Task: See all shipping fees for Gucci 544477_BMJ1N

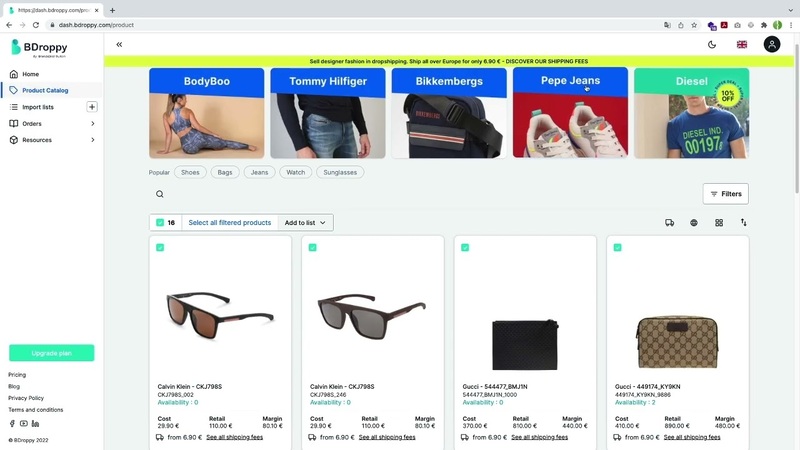Action: pyautogui.click(x=539, y=437)
